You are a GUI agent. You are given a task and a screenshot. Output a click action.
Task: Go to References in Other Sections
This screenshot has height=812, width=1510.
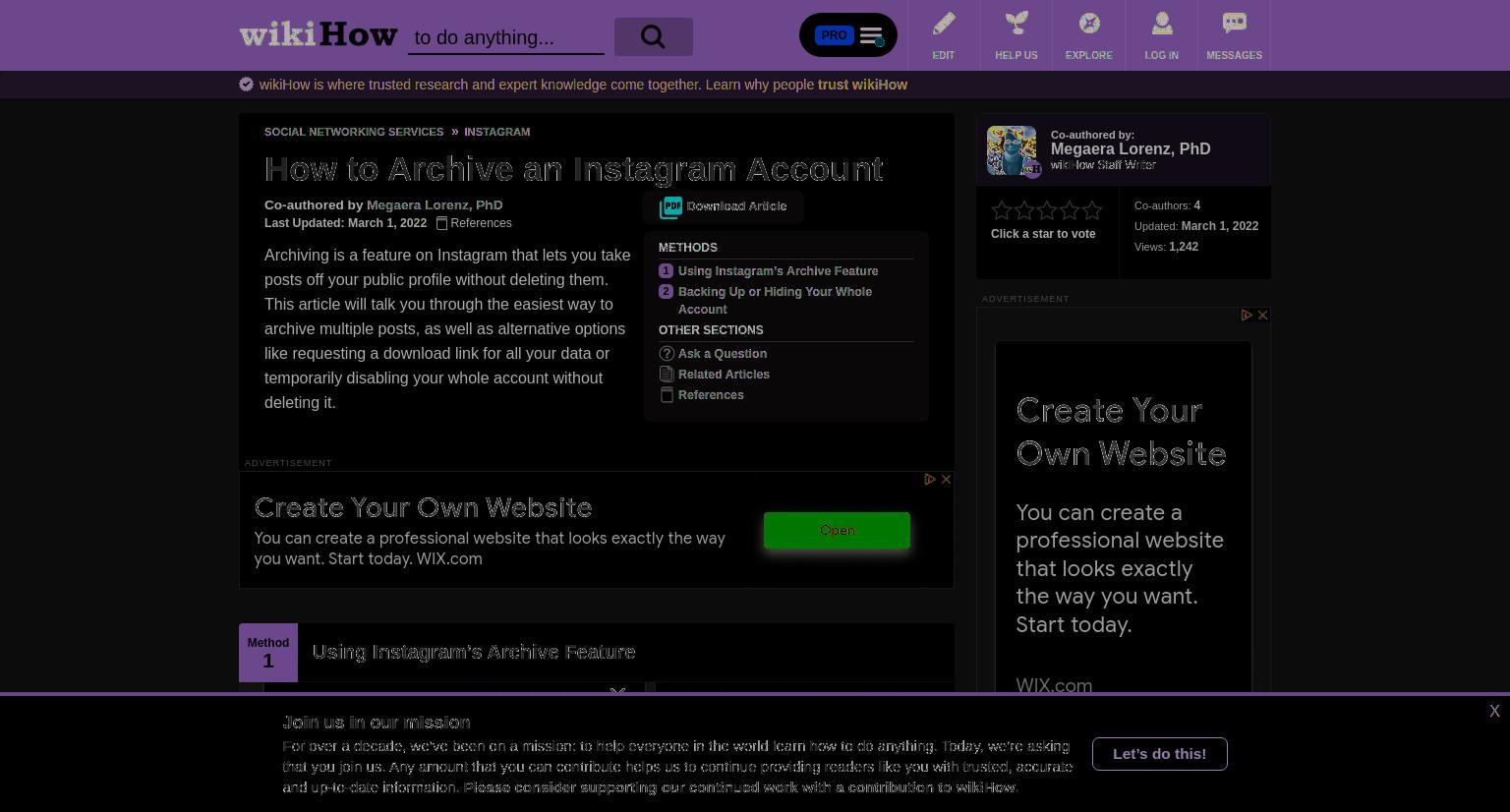coord(711,395)
